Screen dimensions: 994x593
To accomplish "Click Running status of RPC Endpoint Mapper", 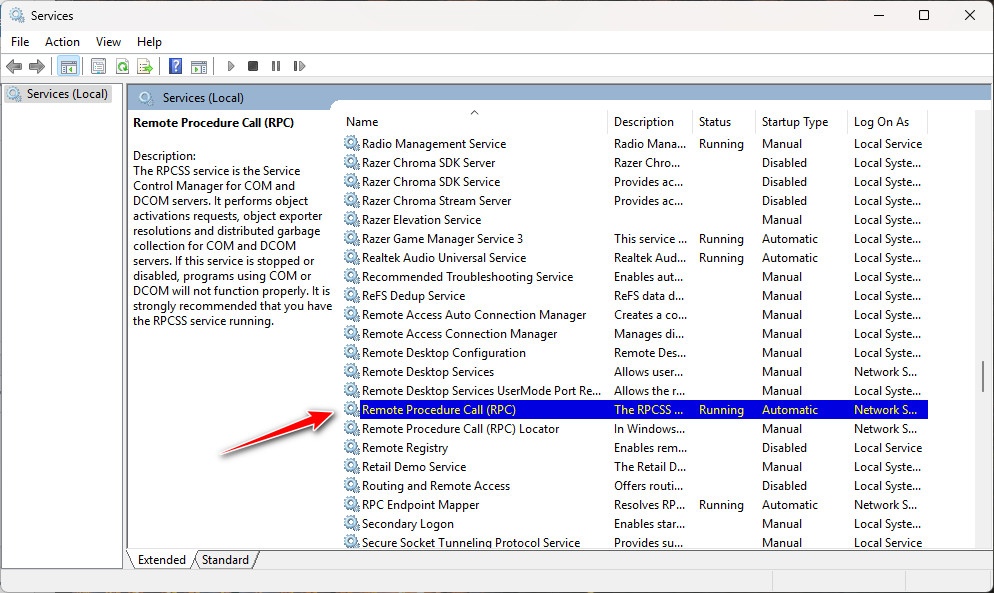I will (x=721, y=505).
